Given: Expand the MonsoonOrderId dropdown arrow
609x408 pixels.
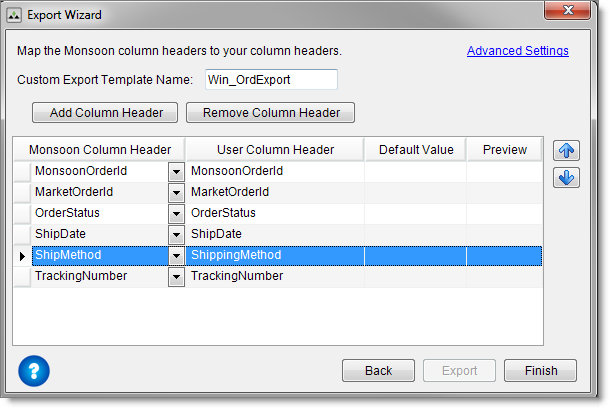Looking at the screenshot, I should pos(176,171).
